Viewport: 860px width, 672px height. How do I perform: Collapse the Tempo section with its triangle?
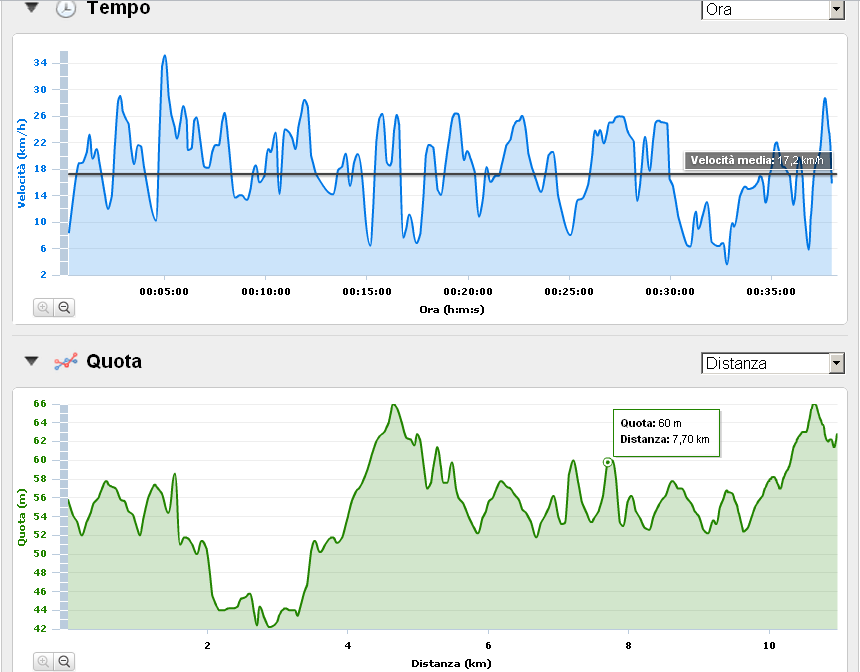point(32,8)
